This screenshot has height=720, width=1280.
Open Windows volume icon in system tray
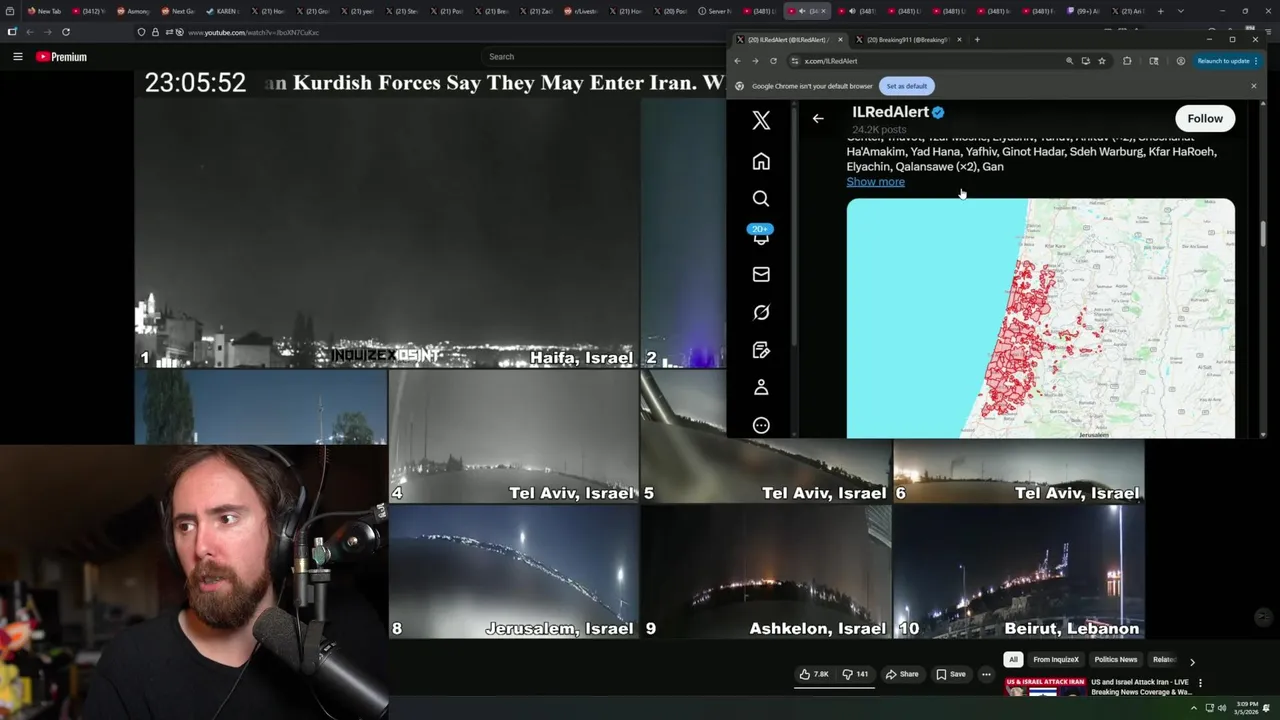[x=1222, y=708]
